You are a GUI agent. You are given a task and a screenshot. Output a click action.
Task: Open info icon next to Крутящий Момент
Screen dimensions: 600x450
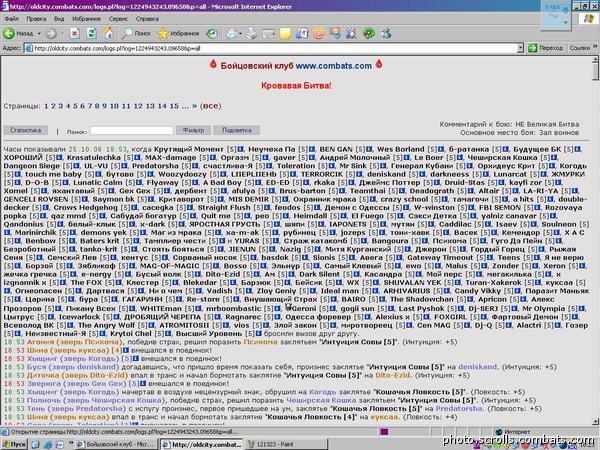[241, 149]
